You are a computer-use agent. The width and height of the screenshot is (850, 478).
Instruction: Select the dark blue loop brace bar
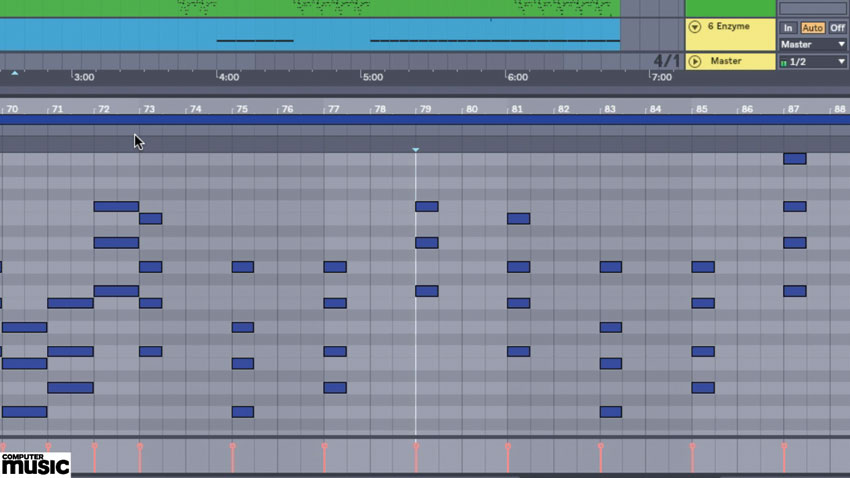coord(425,120)
